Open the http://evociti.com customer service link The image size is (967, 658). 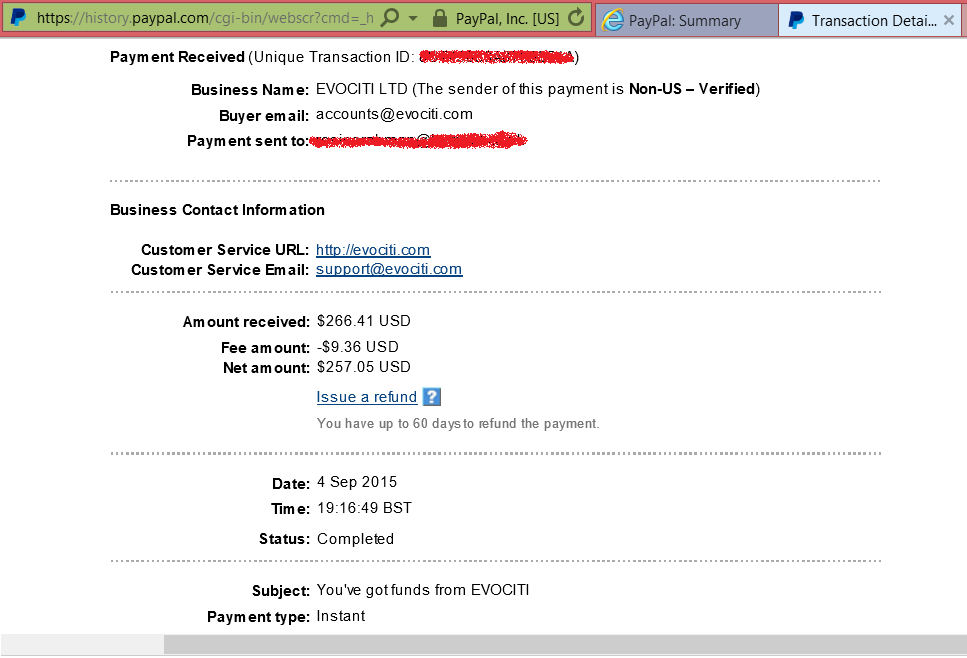[373, 250]
